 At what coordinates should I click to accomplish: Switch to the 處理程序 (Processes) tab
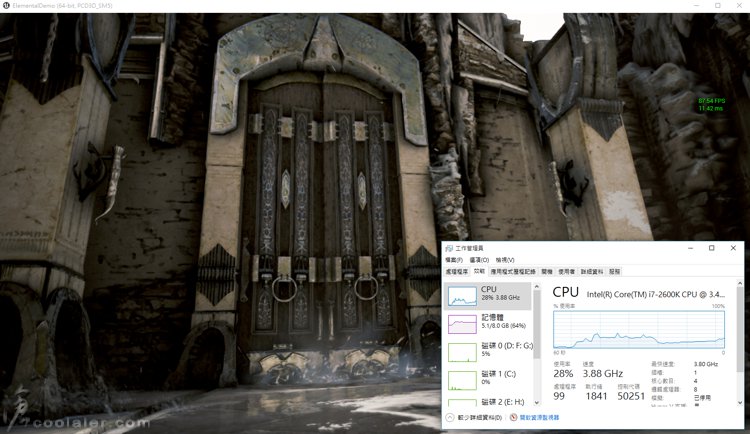(x=457, y=271)
